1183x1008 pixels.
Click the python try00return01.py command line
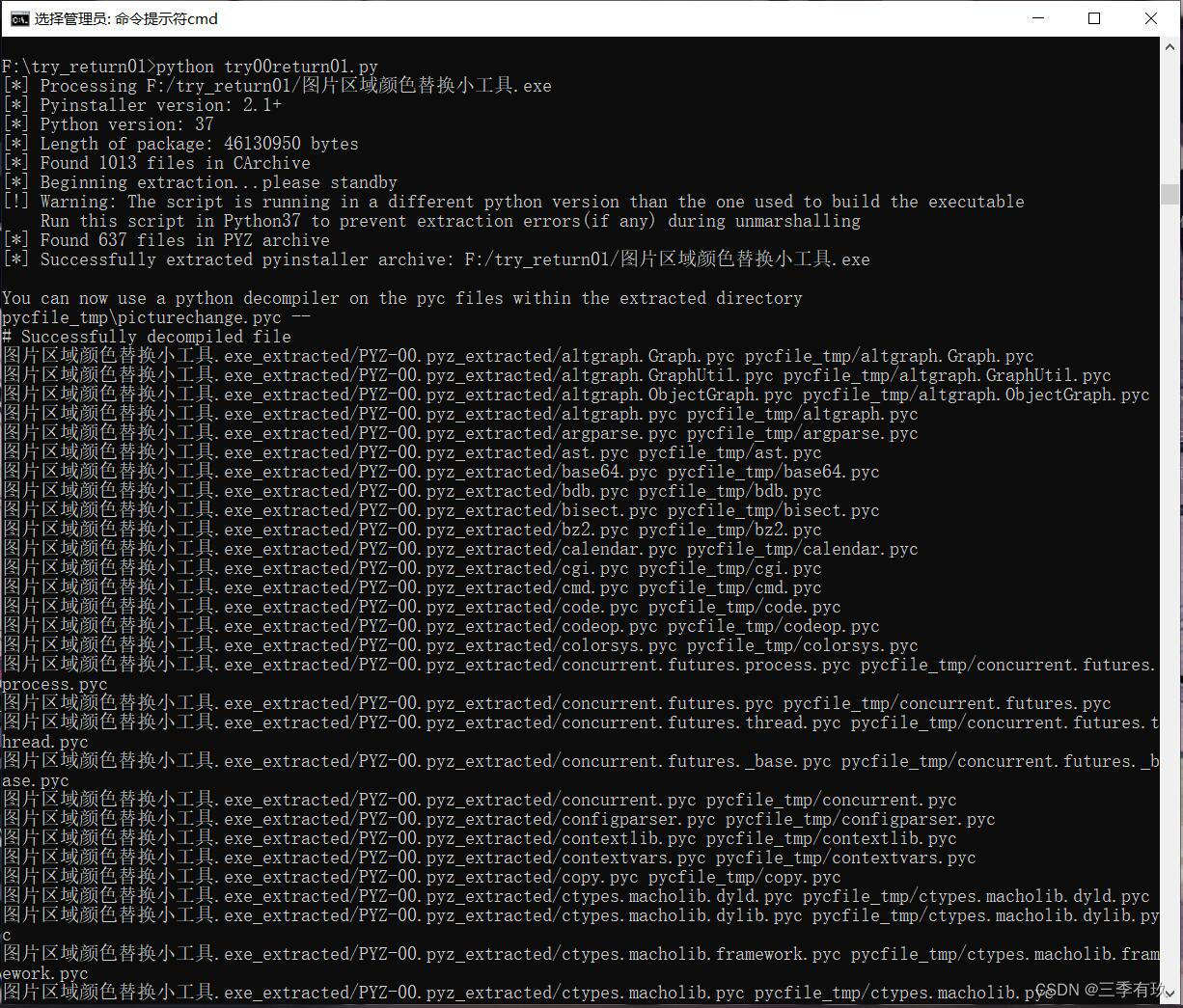click(189, 67)
